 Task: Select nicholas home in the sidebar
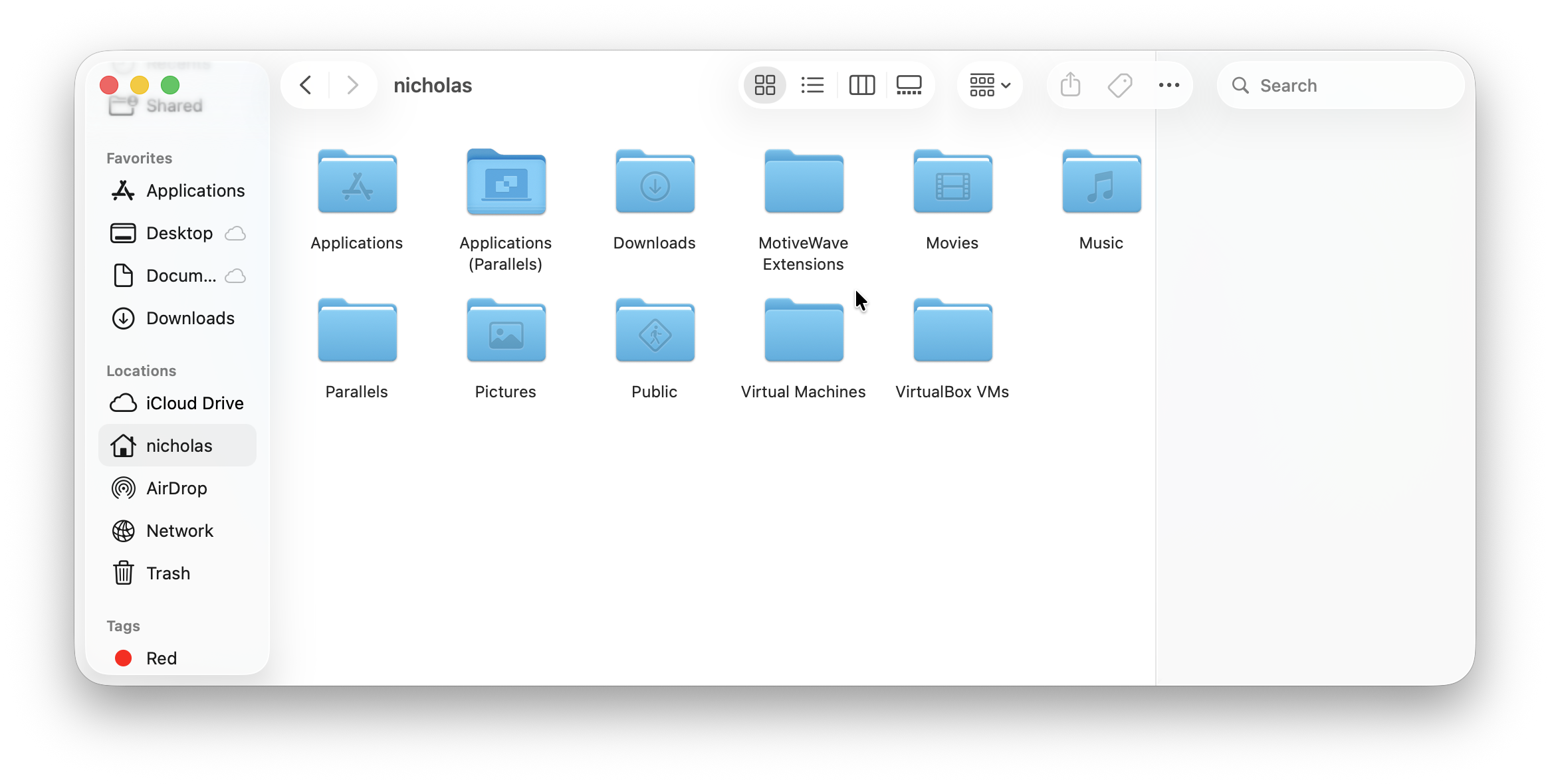177,446
